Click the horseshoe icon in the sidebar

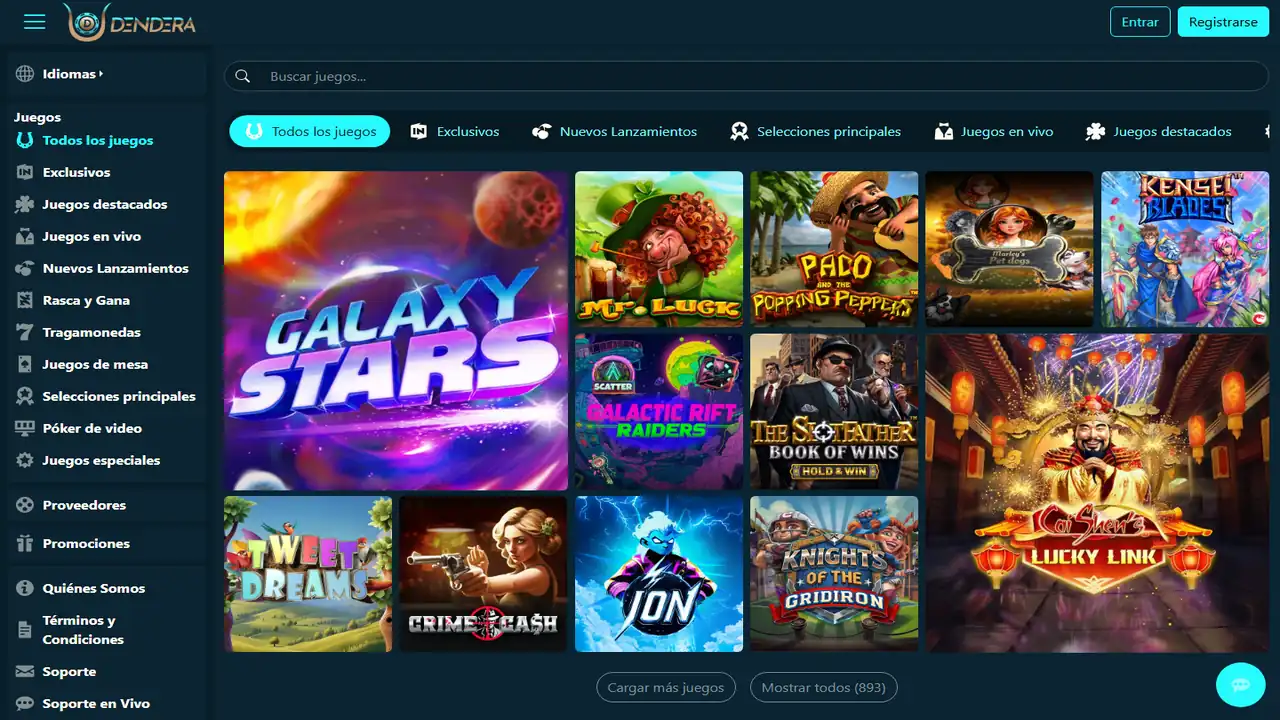tap(25, 141)
